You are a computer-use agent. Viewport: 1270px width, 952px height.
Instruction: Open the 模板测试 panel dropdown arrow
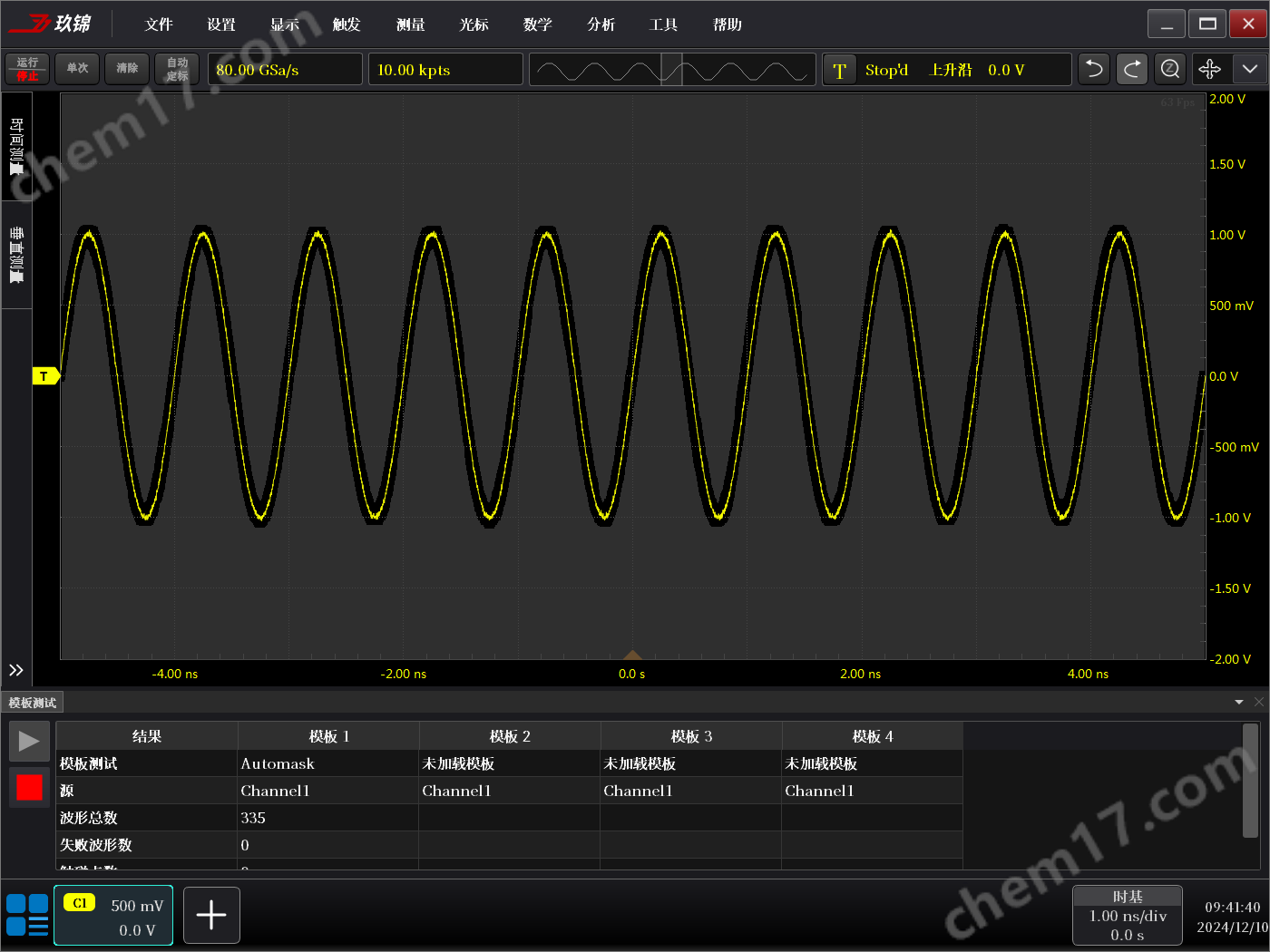(x=1239, y=703)
